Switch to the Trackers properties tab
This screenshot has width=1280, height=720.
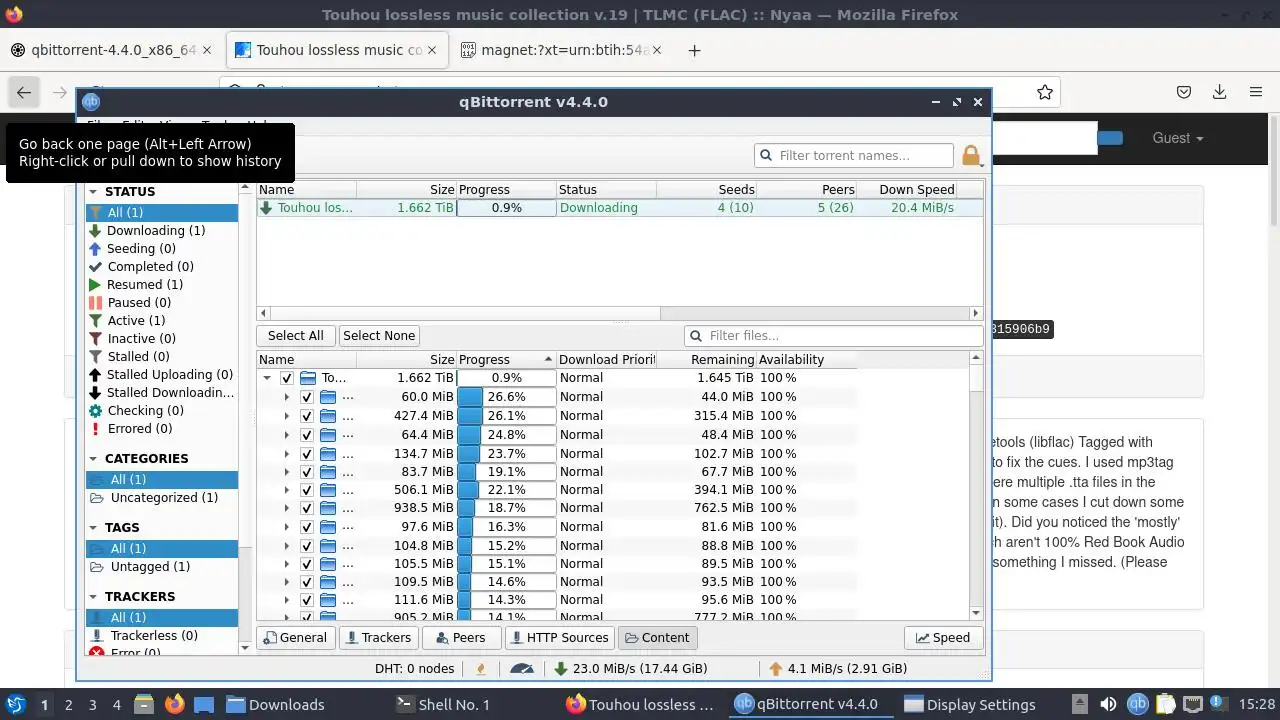click(377, 637)
